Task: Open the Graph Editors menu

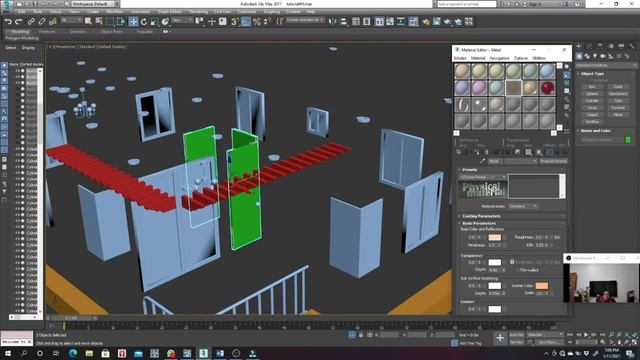Action: (169, 12)
